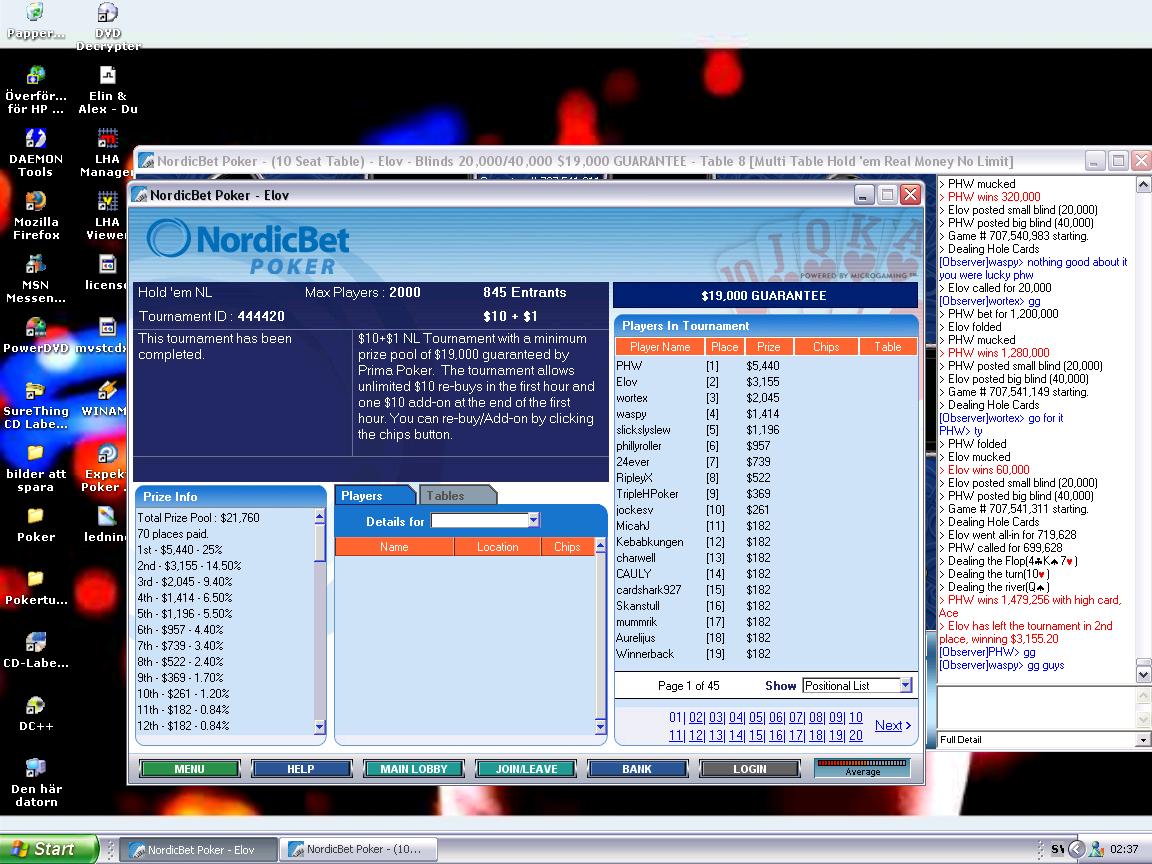1152x864 pixels.
Task: Click the HELP button
Action: 300,768
